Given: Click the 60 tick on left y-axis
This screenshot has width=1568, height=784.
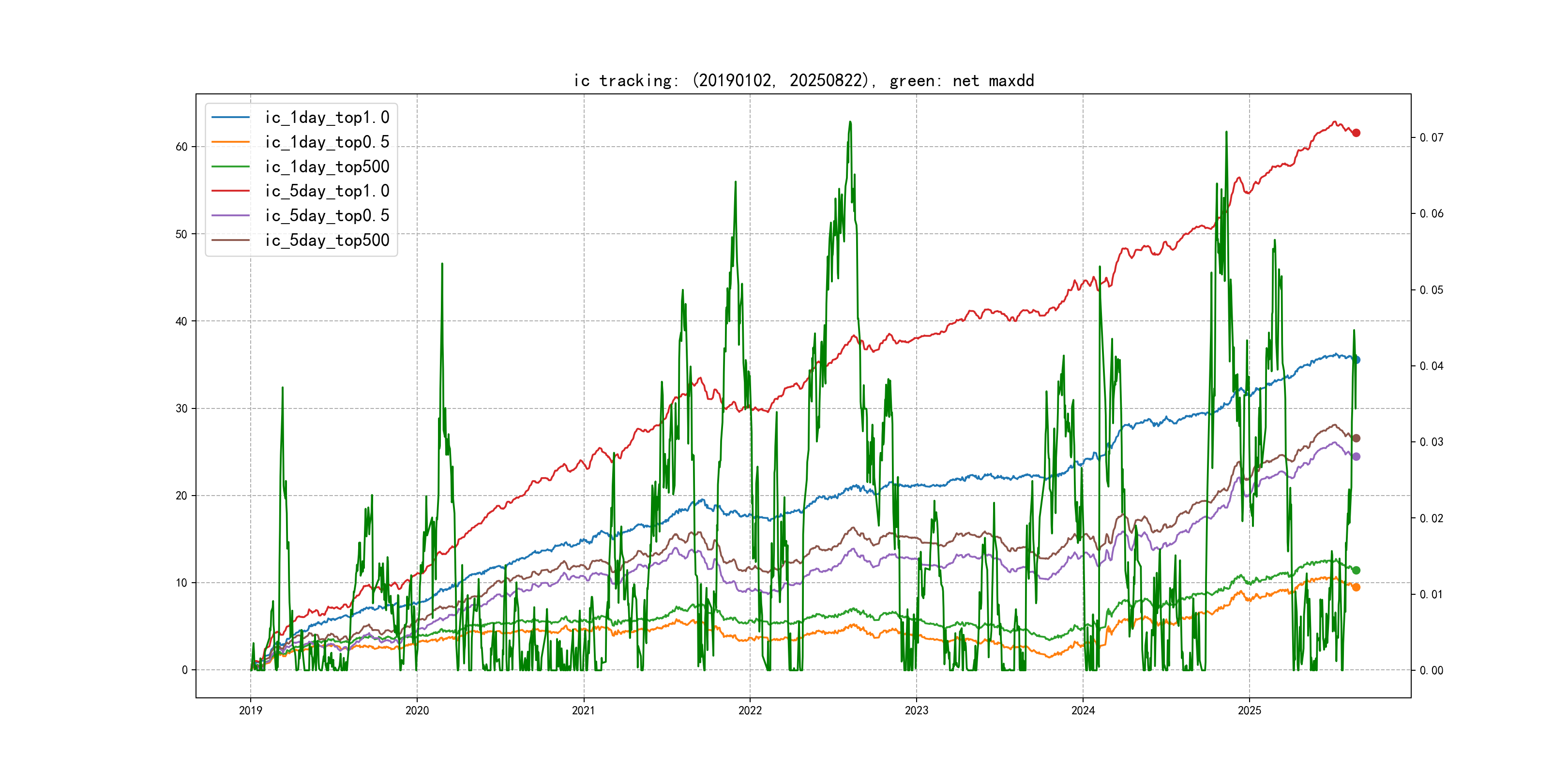Looking at the screenshot, I should pos(181,147).
